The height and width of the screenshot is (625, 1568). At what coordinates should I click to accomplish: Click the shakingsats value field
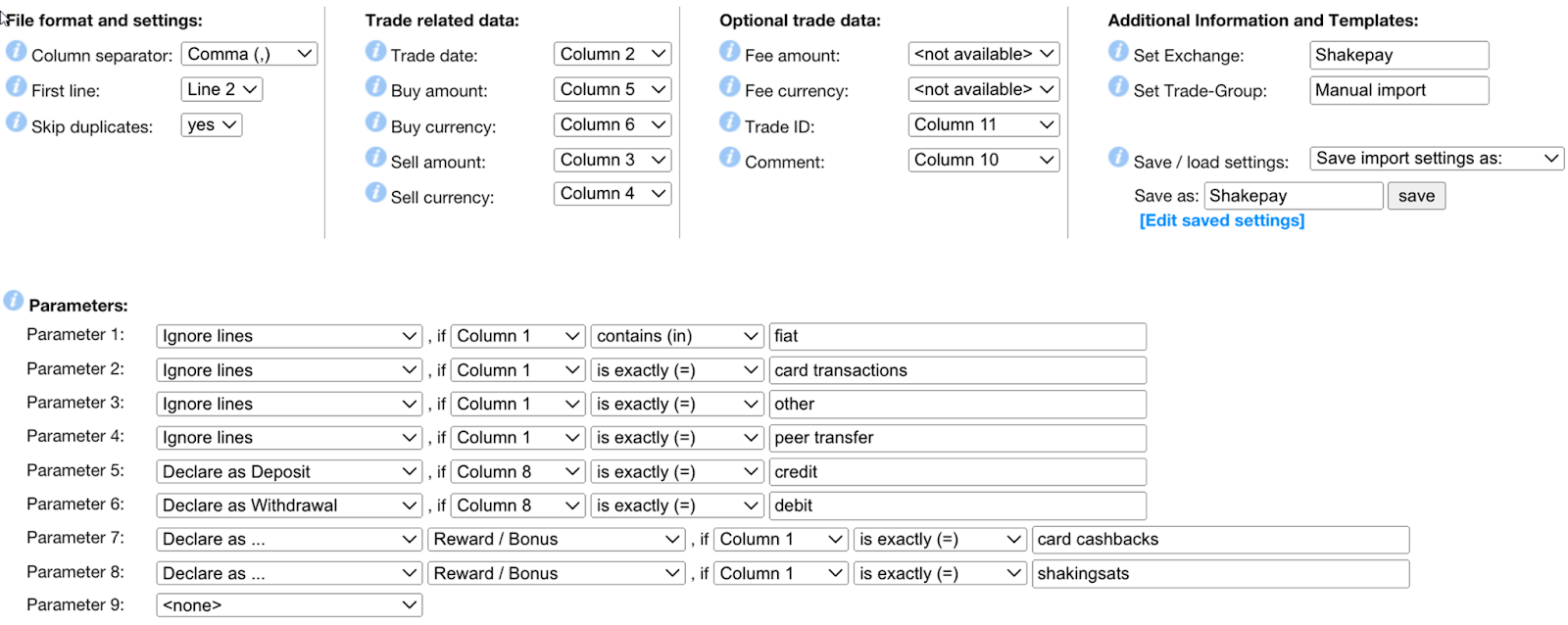tap(1221, 574)
